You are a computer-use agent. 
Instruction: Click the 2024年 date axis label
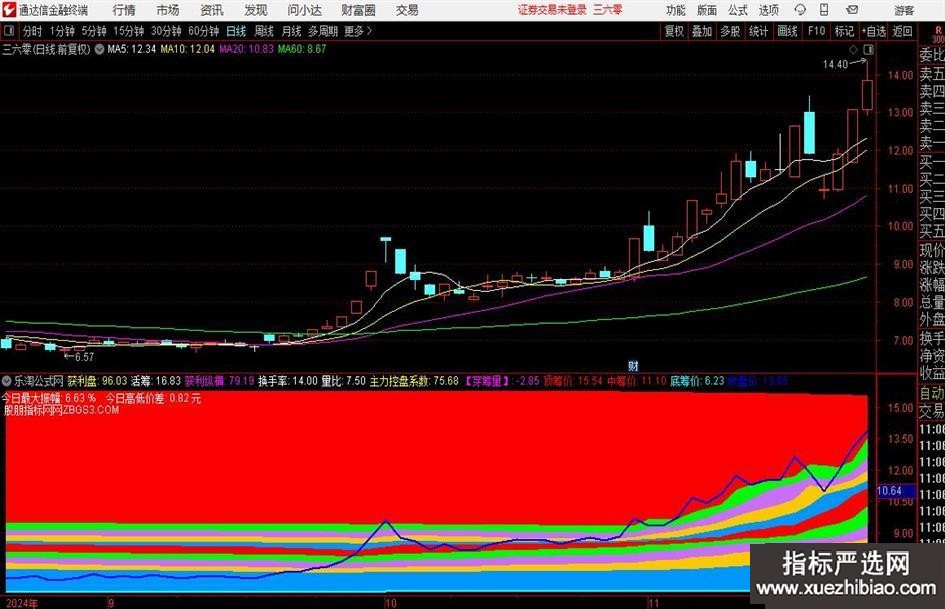(22, 603)
